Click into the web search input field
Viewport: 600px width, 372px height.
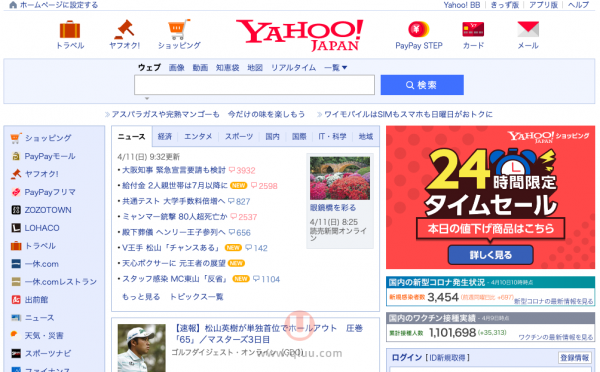tap(254, 85)
